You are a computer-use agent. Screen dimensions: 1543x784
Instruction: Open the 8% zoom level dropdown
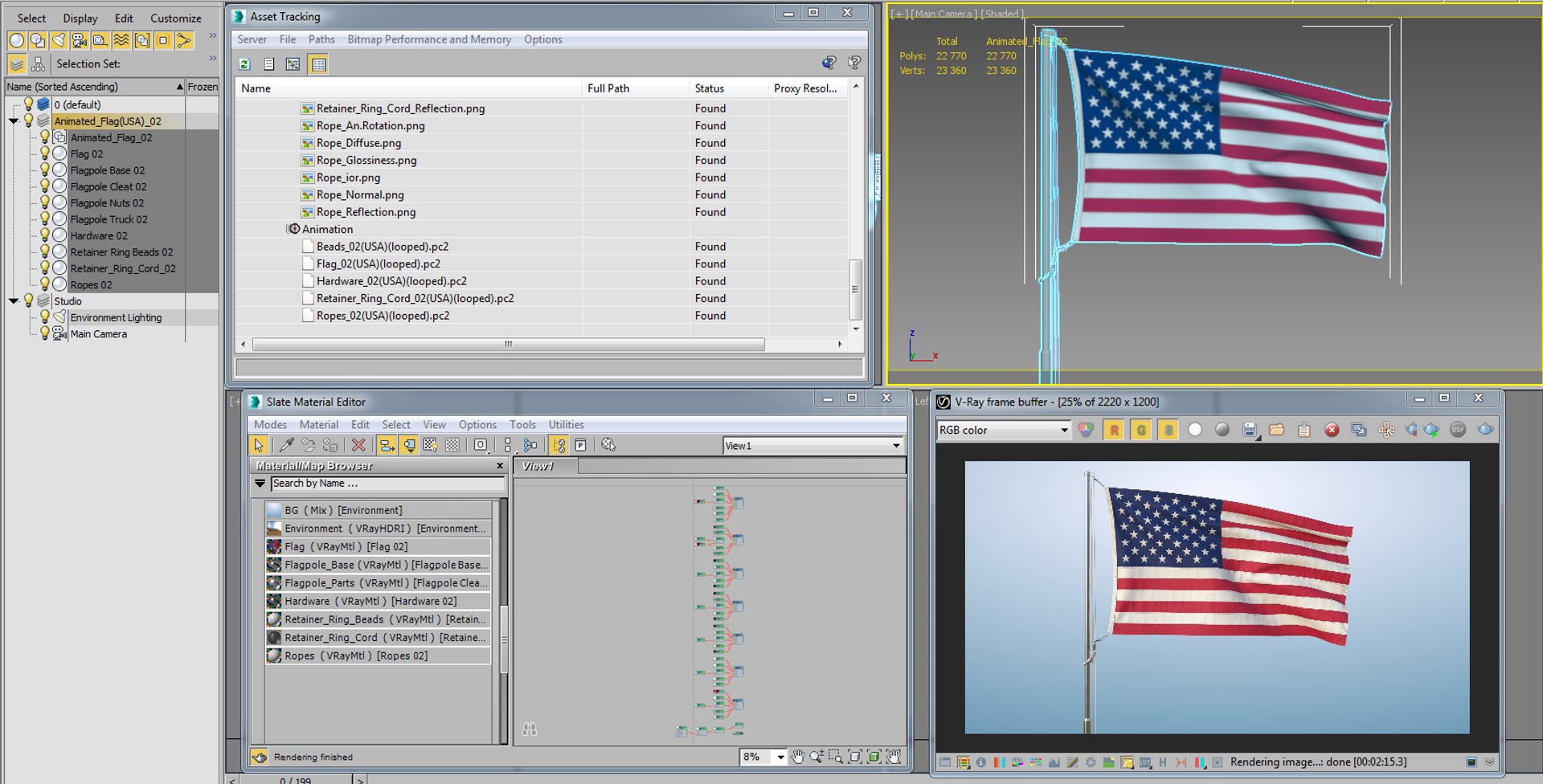780,757
